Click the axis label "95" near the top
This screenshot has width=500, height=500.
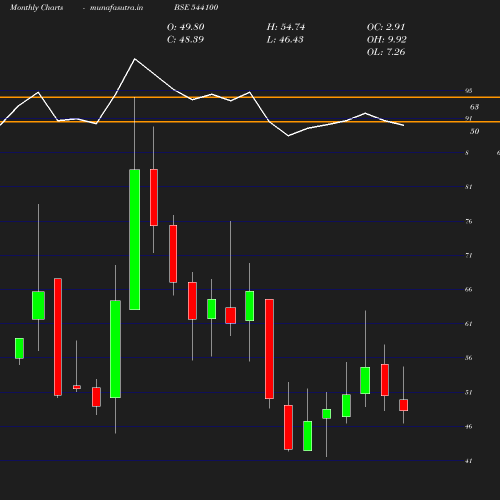point(469,91)
